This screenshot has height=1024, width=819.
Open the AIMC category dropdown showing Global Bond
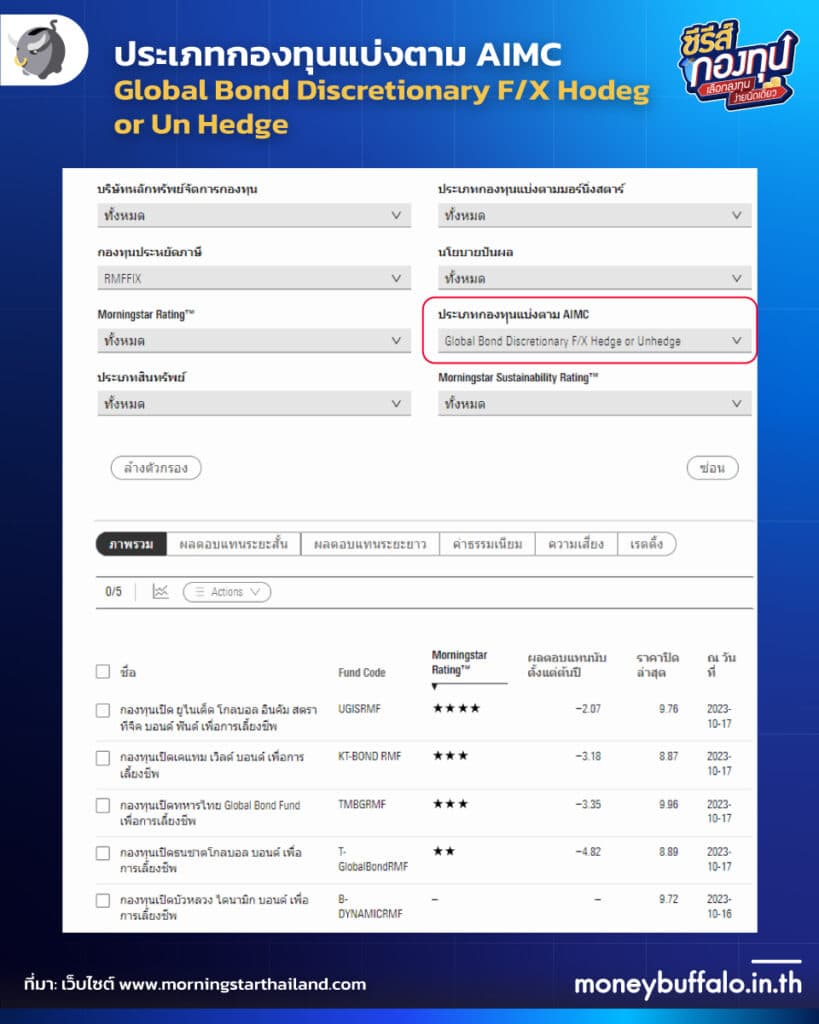(594, 341)
